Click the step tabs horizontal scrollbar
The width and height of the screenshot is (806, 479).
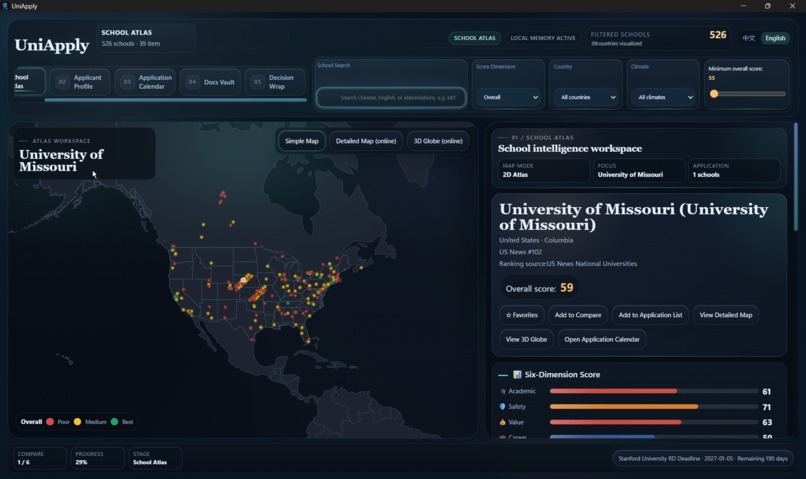click(x=175, y=100)
